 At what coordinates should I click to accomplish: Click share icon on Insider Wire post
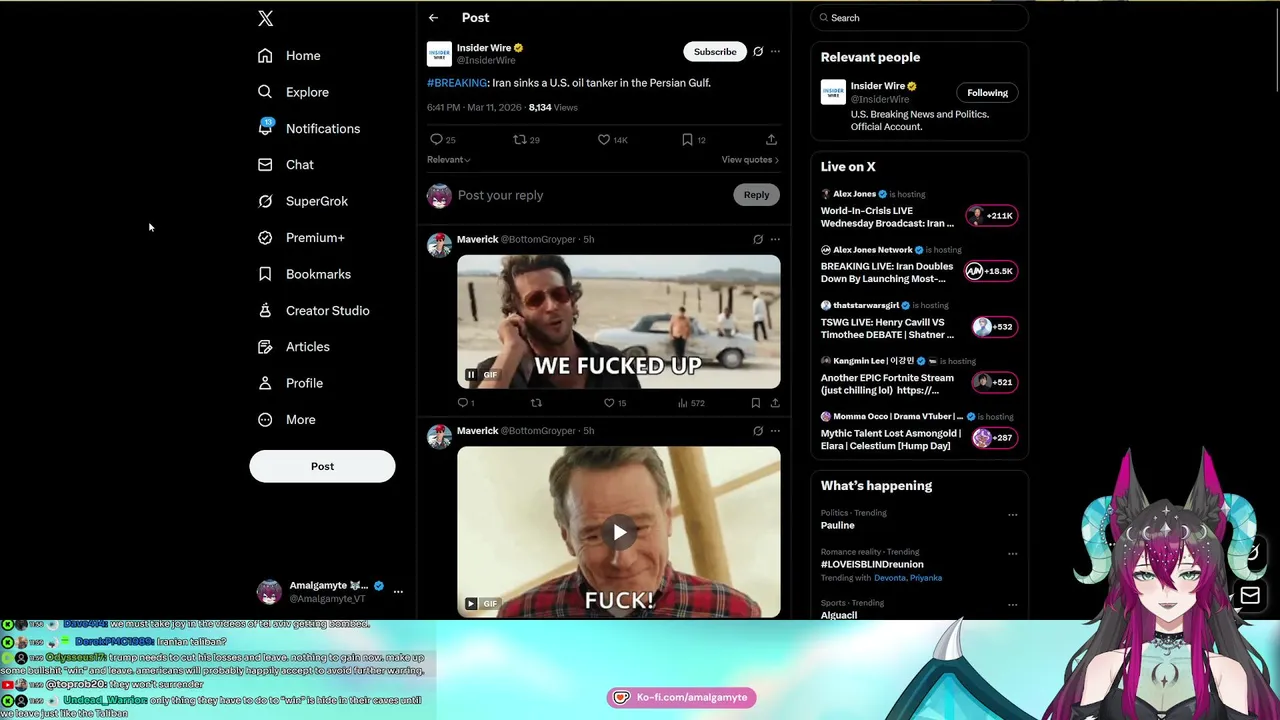[771, 140]
